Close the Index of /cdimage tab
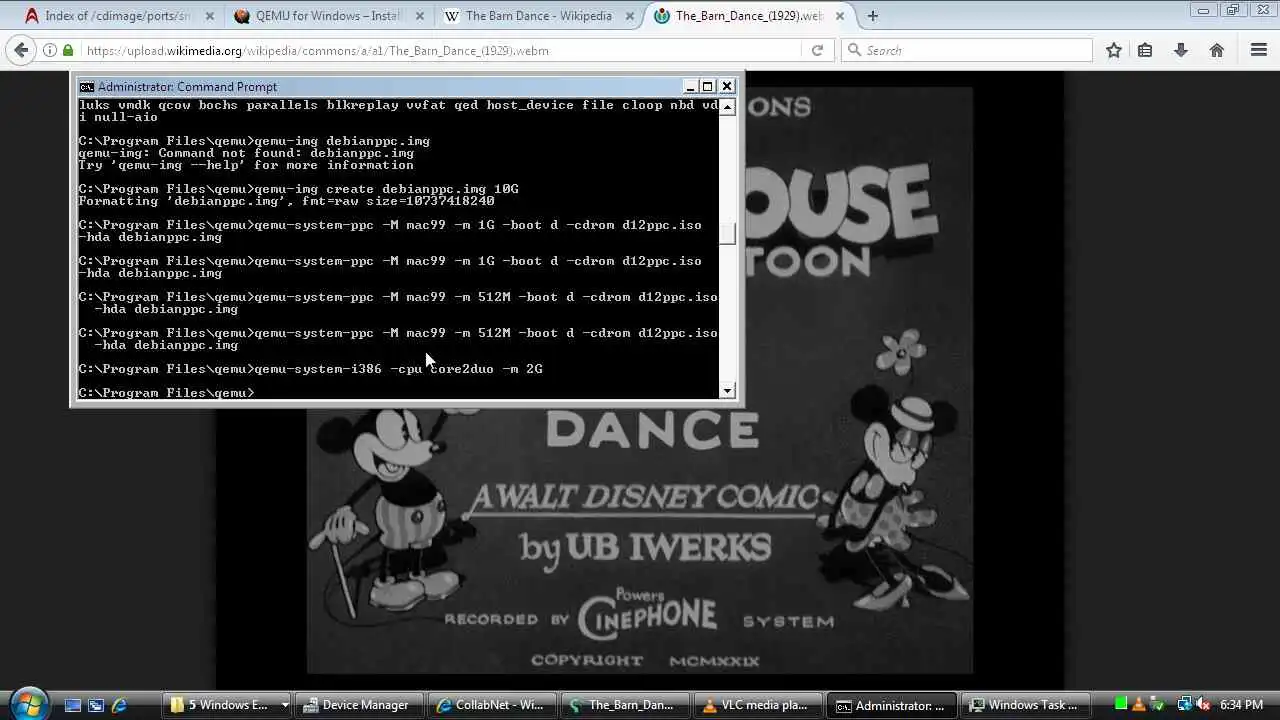 (210, 16)
